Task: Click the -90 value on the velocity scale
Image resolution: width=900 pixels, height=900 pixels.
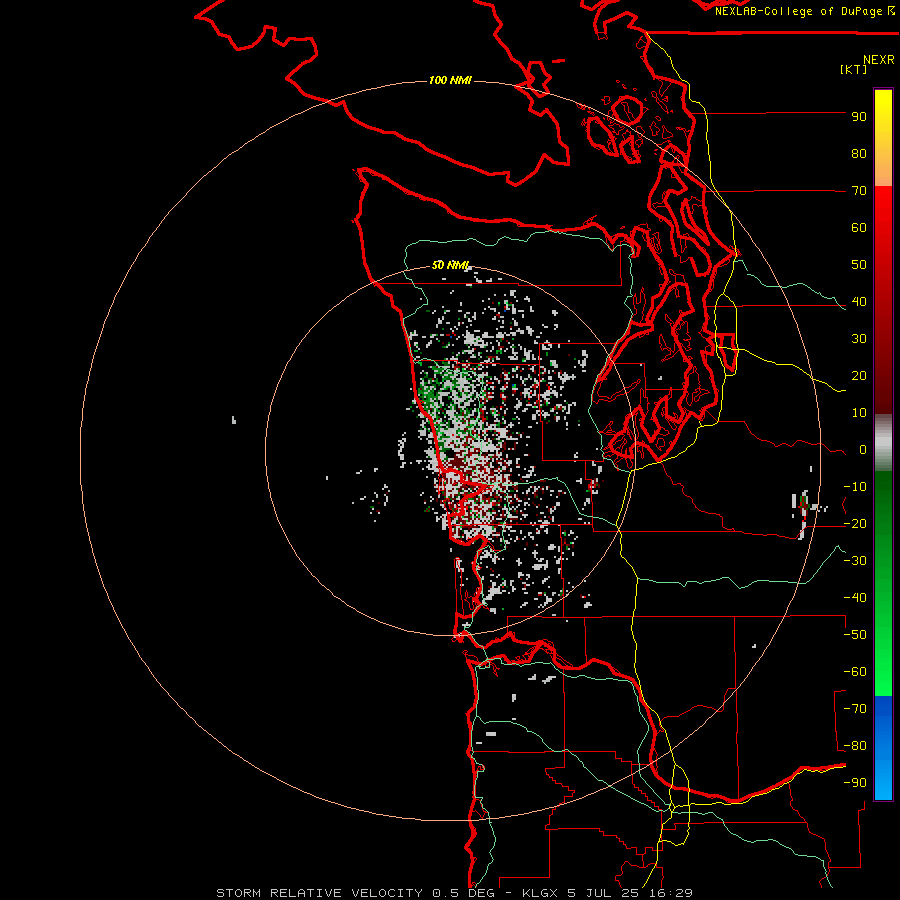Action: pos(855,783)
